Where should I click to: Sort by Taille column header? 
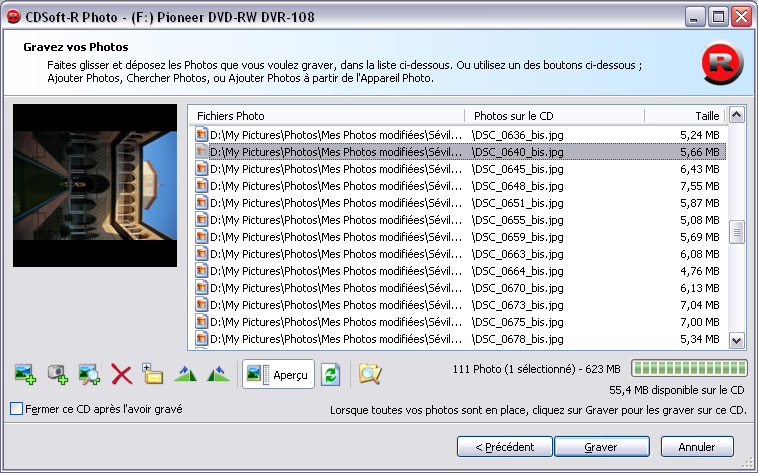pos(685,116)
